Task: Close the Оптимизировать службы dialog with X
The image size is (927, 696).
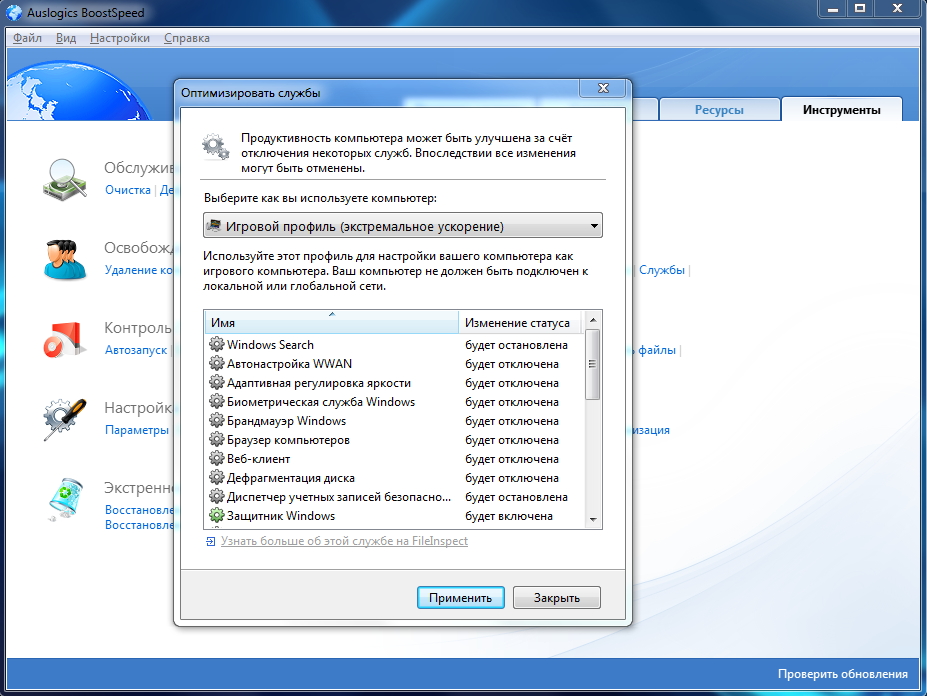Action: tap(603, 88)
